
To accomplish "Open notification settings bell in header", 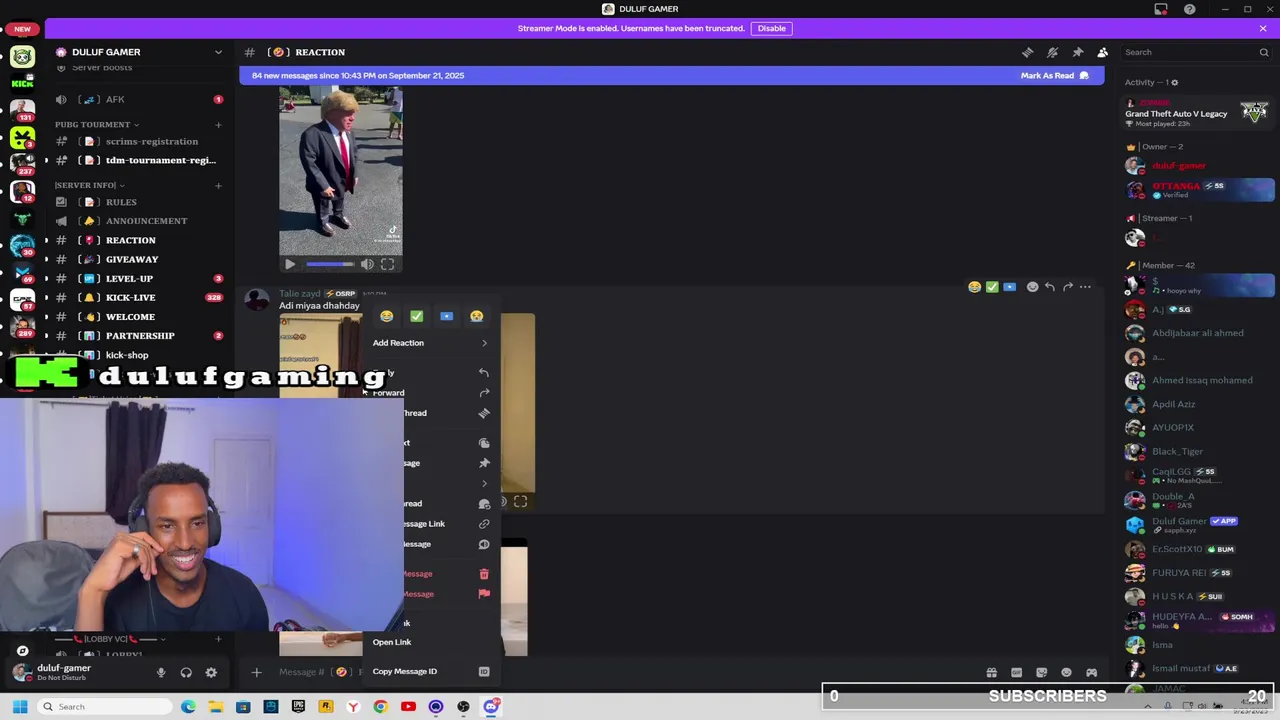I will click(x=1052, y=52).
